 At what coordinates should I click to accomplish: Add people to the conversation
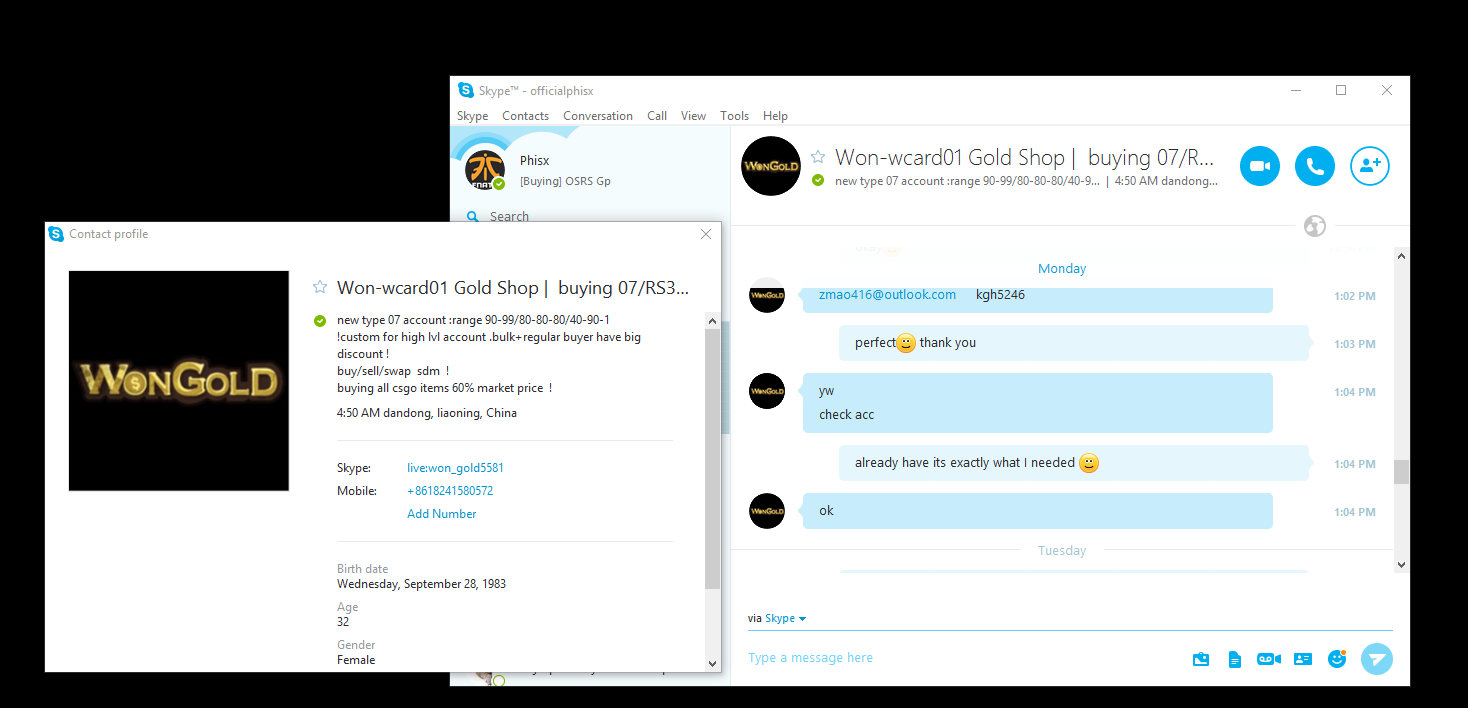(1370, 166)
